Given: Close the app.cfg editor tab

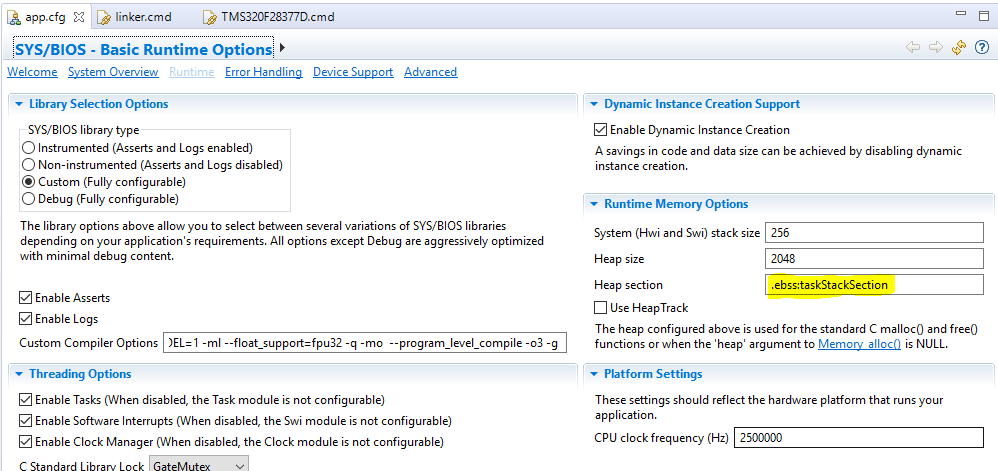Looking at the screenshot, I should (x=79, y=17).
